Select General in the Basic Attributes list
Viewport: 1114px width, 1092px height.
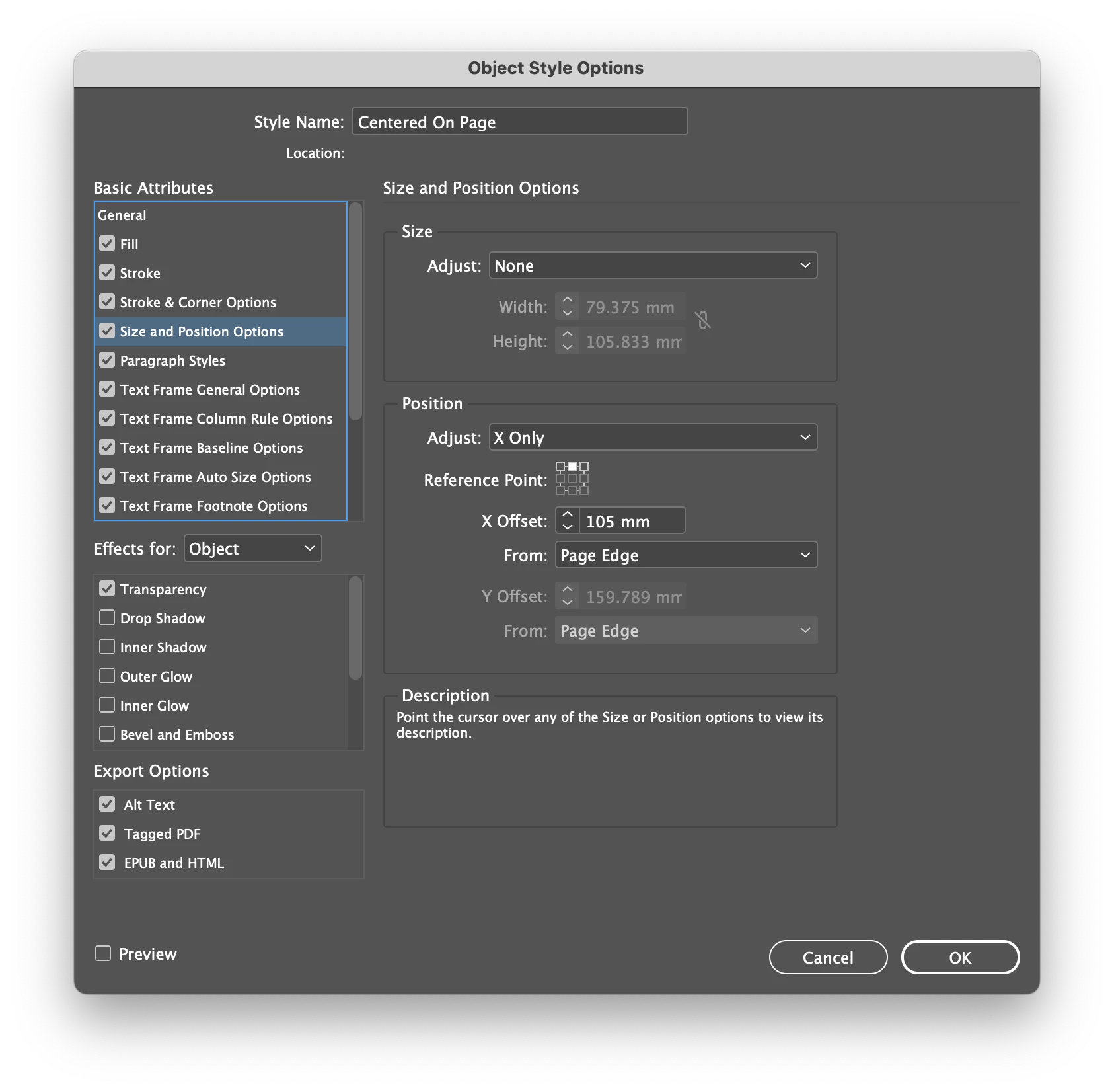point(122,215)
